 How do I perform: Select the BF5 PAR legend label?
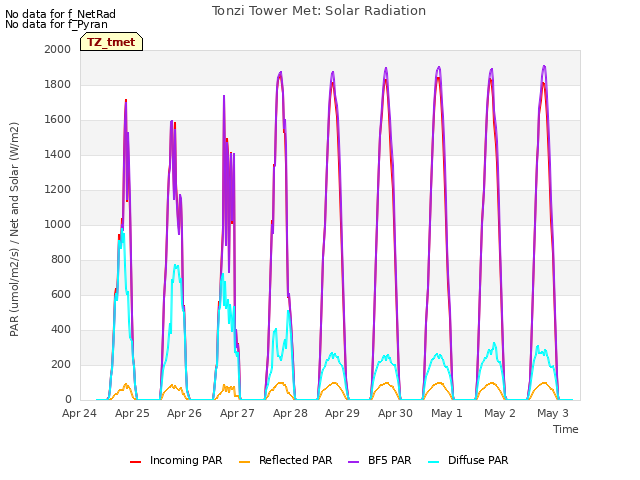pyautogui.click(x=389, y=460)
